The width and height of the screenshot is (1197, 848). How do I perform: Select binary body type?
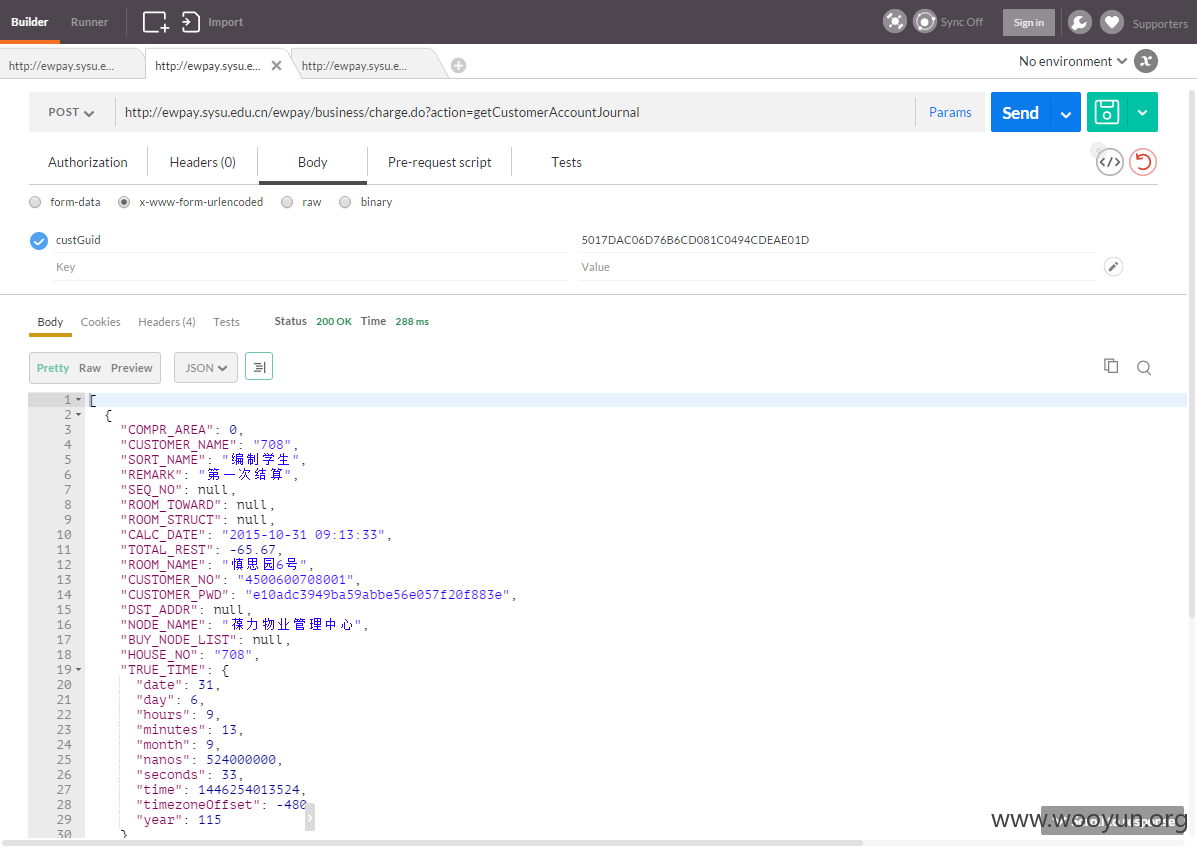tap(345, 202)
